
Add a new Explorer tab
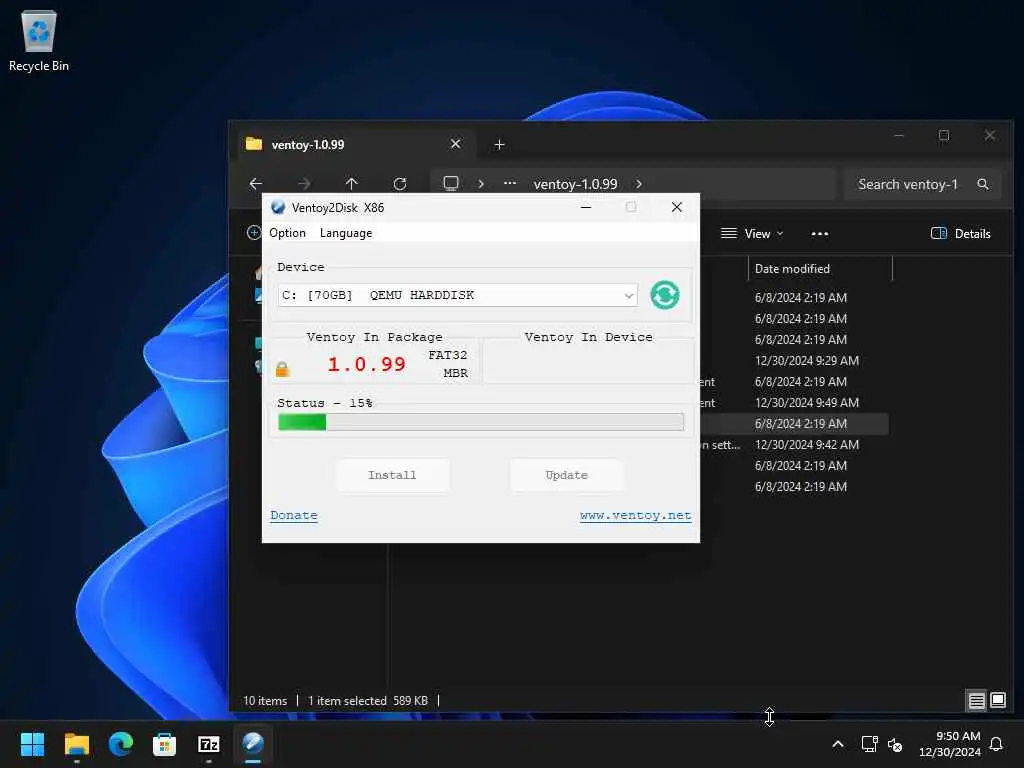pos(499,144)
